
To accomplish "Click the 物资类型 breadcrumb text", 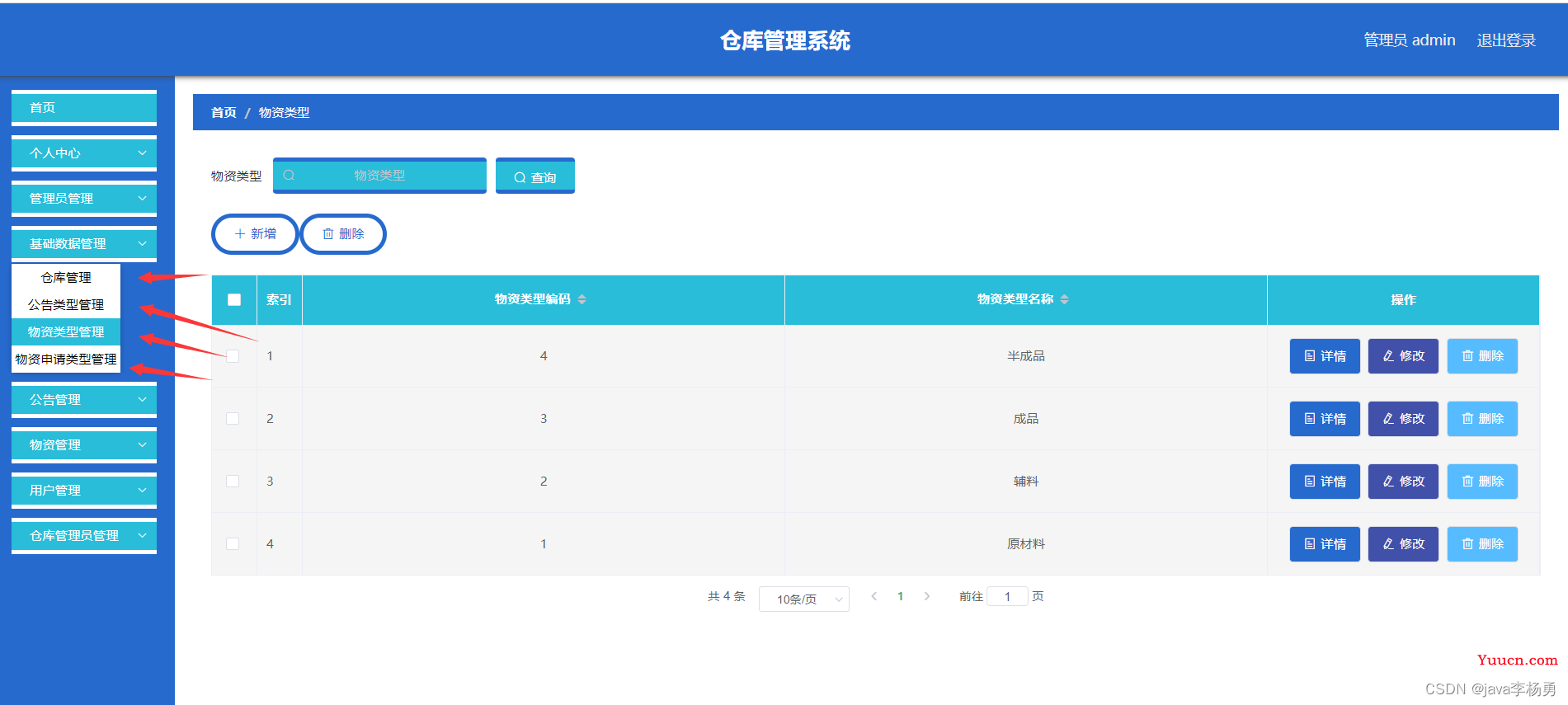I will click(284, 112).
